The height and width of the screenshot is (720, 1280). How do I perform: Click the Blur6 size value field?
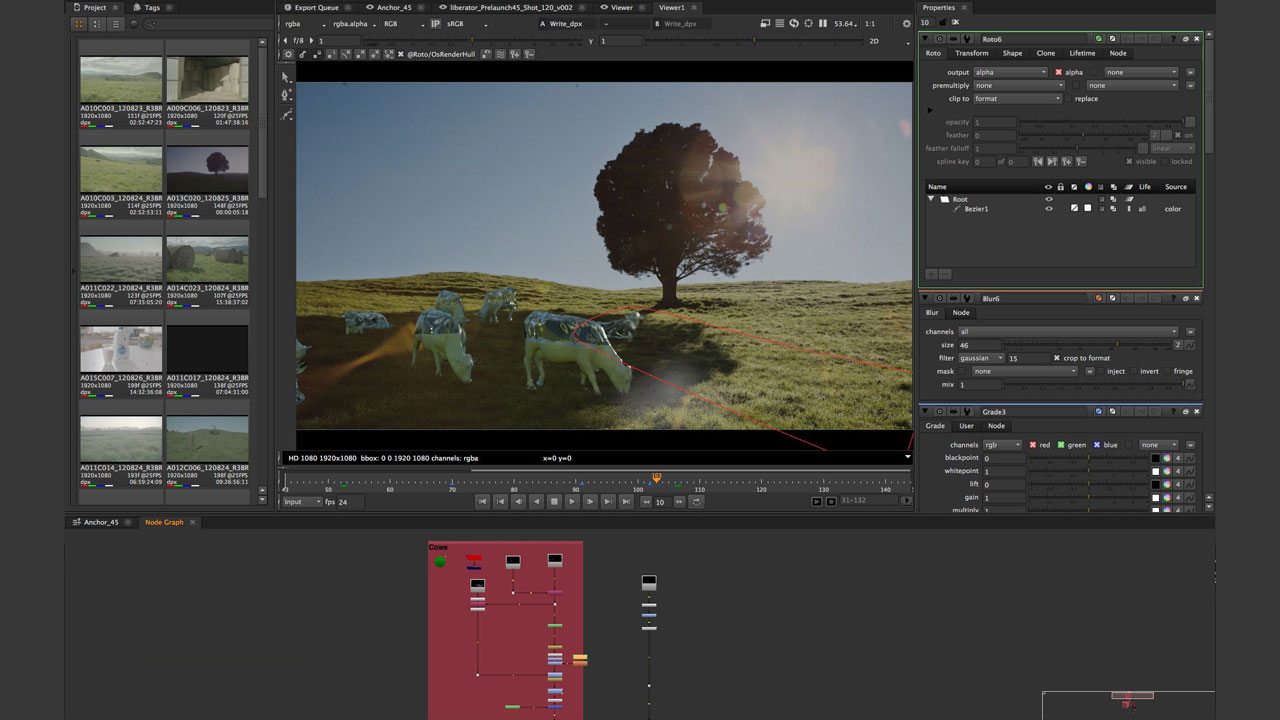coord(980,345)
